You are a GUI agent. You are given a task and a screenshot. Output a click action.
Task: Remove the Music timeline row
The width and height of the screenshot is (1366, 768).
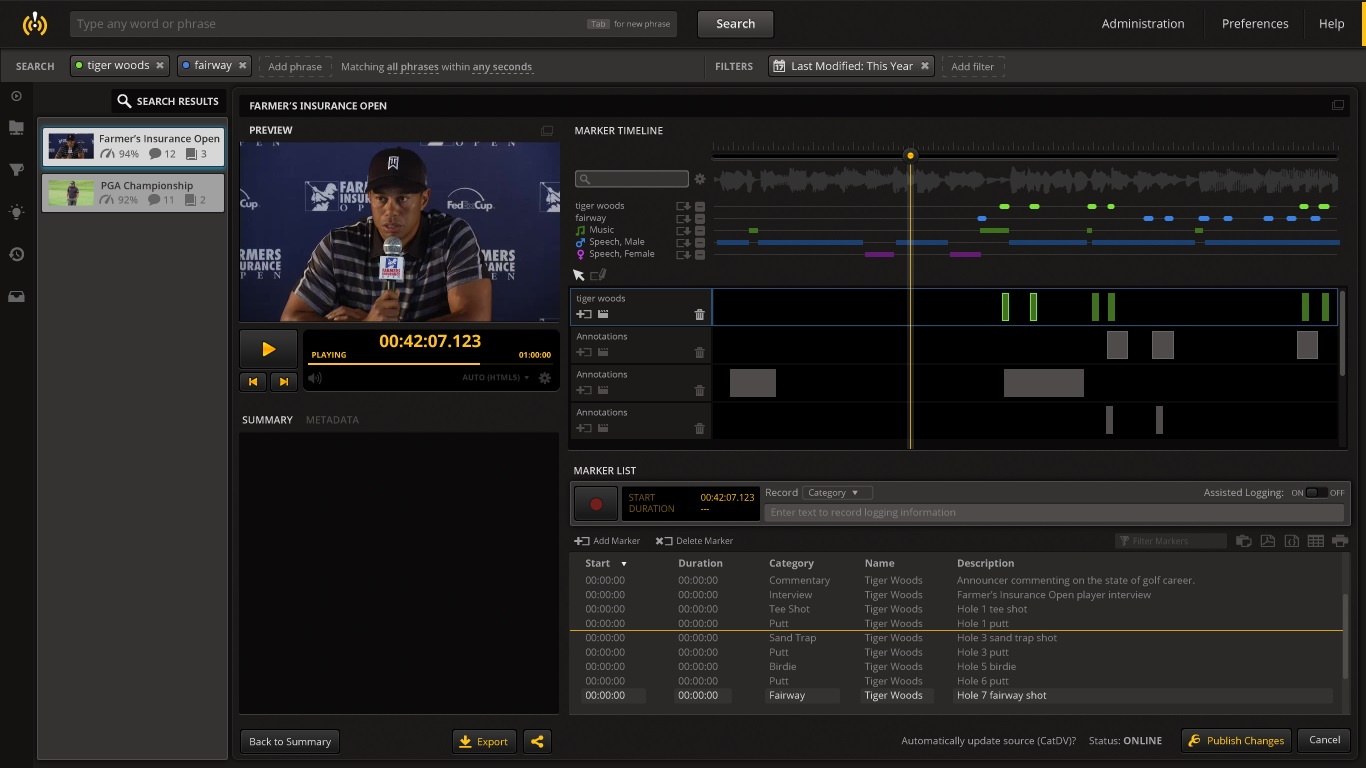[700, 230]
